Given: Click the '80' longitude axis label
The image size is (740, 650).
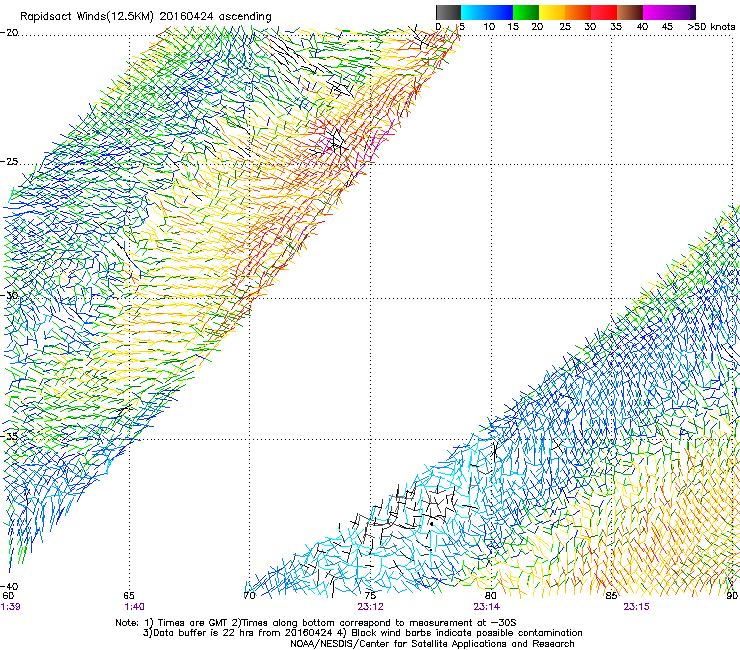Looking at the screenshot, I should coord(491,596).
